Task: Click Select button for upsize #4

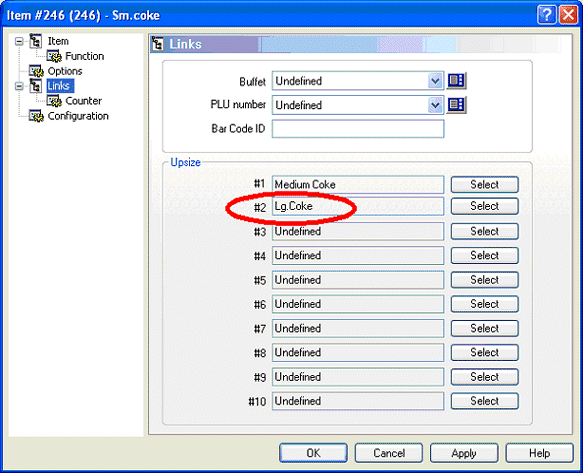Action: (484, 255)
